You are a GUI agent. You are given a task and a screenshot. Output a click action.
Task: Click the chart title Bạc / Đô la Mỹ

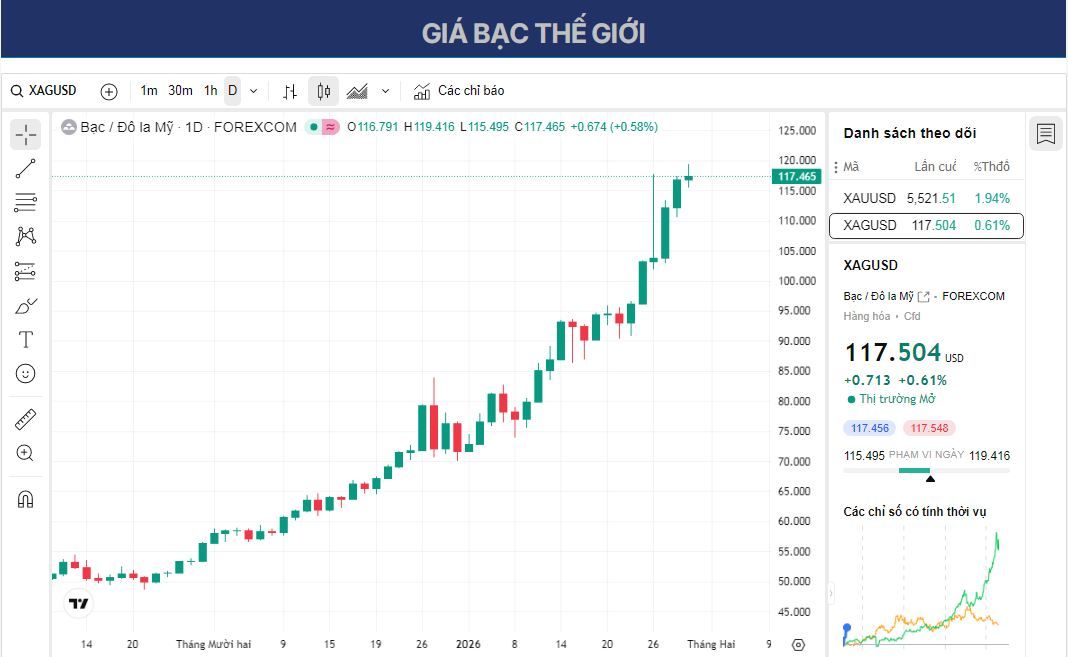(127, 127)
